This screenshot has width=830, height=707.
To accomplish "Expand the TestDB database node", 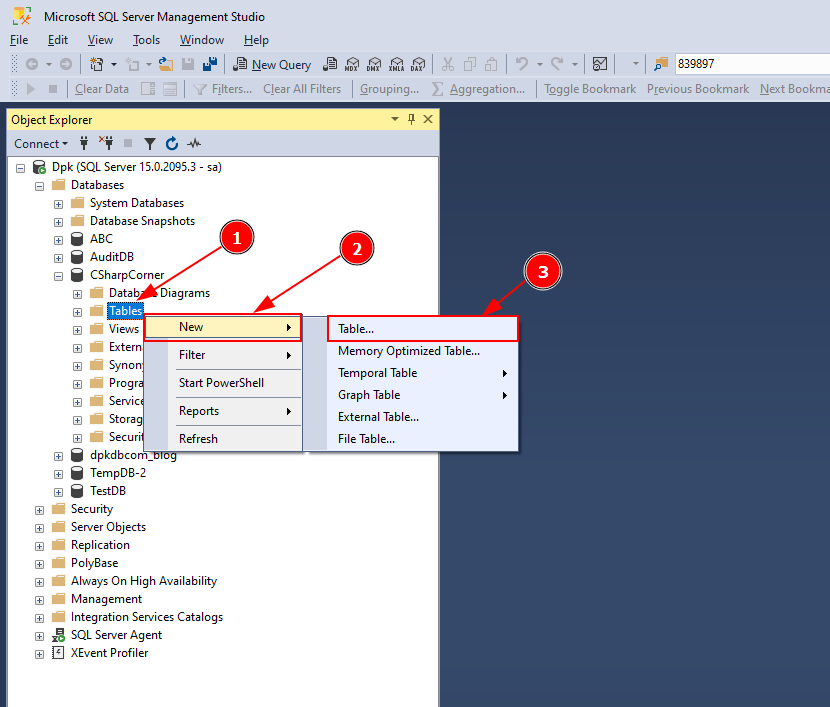I will pyautogui.click(x=58, y=490).
